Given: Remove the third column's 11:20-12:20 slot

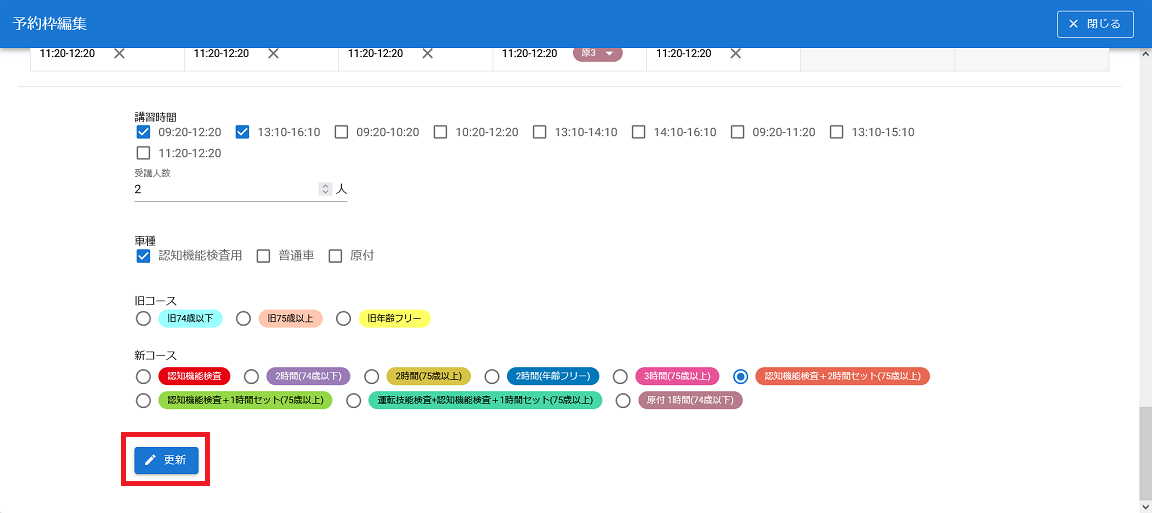Looking at the screenshot, I should [x=427, y=54].
